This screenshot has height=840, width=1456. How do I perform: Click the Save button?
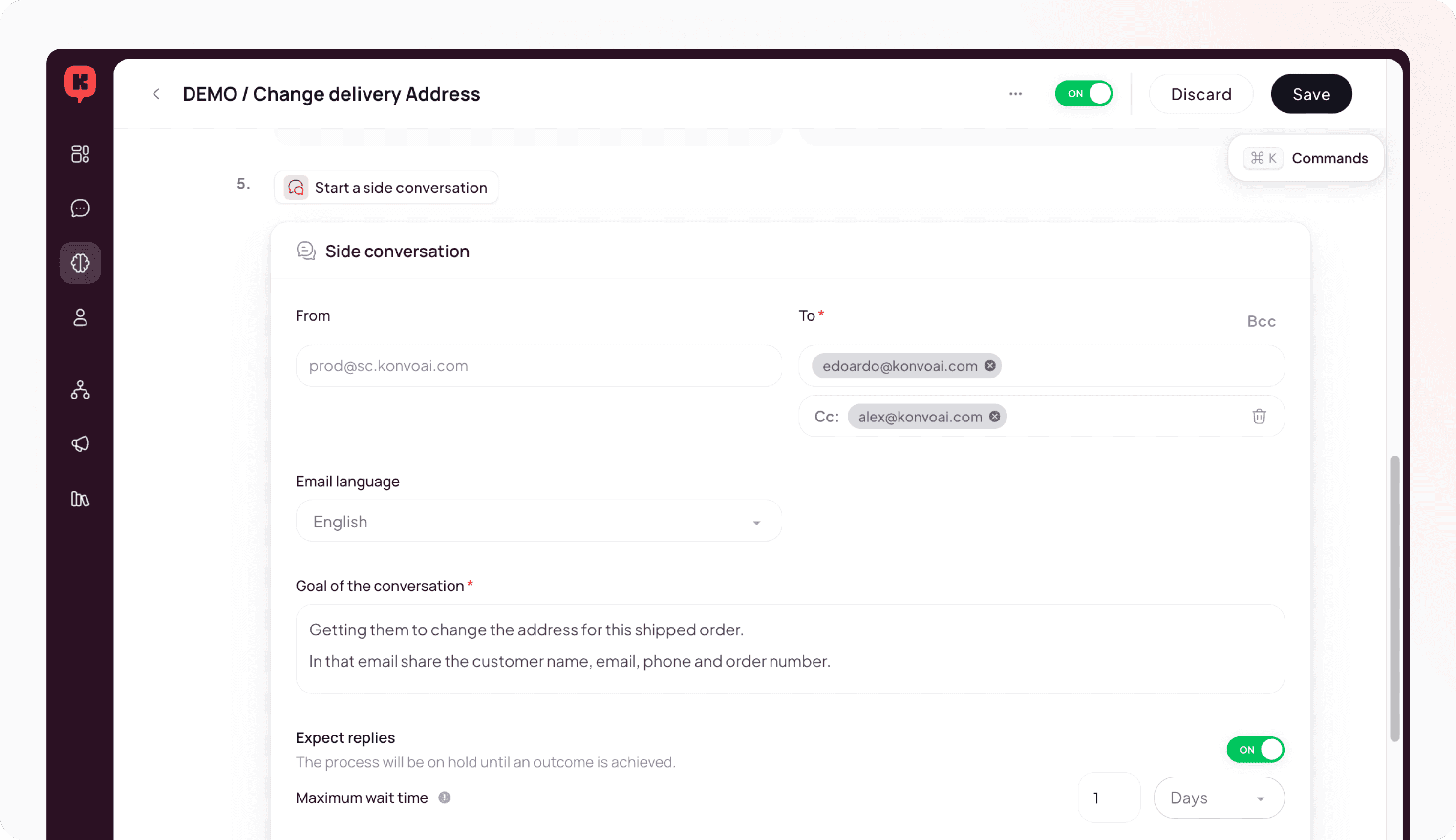point(1310,94)
